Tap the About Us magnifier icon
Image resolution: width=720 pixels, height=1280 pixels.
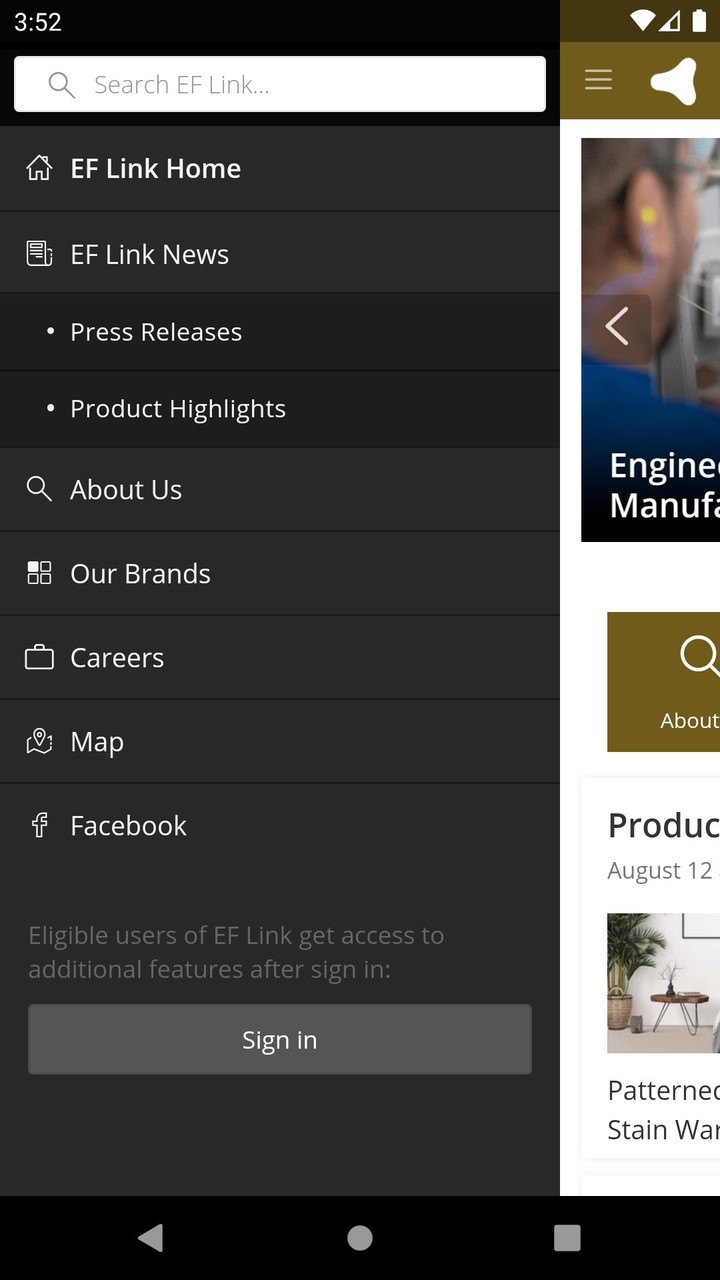click(39, 489)
